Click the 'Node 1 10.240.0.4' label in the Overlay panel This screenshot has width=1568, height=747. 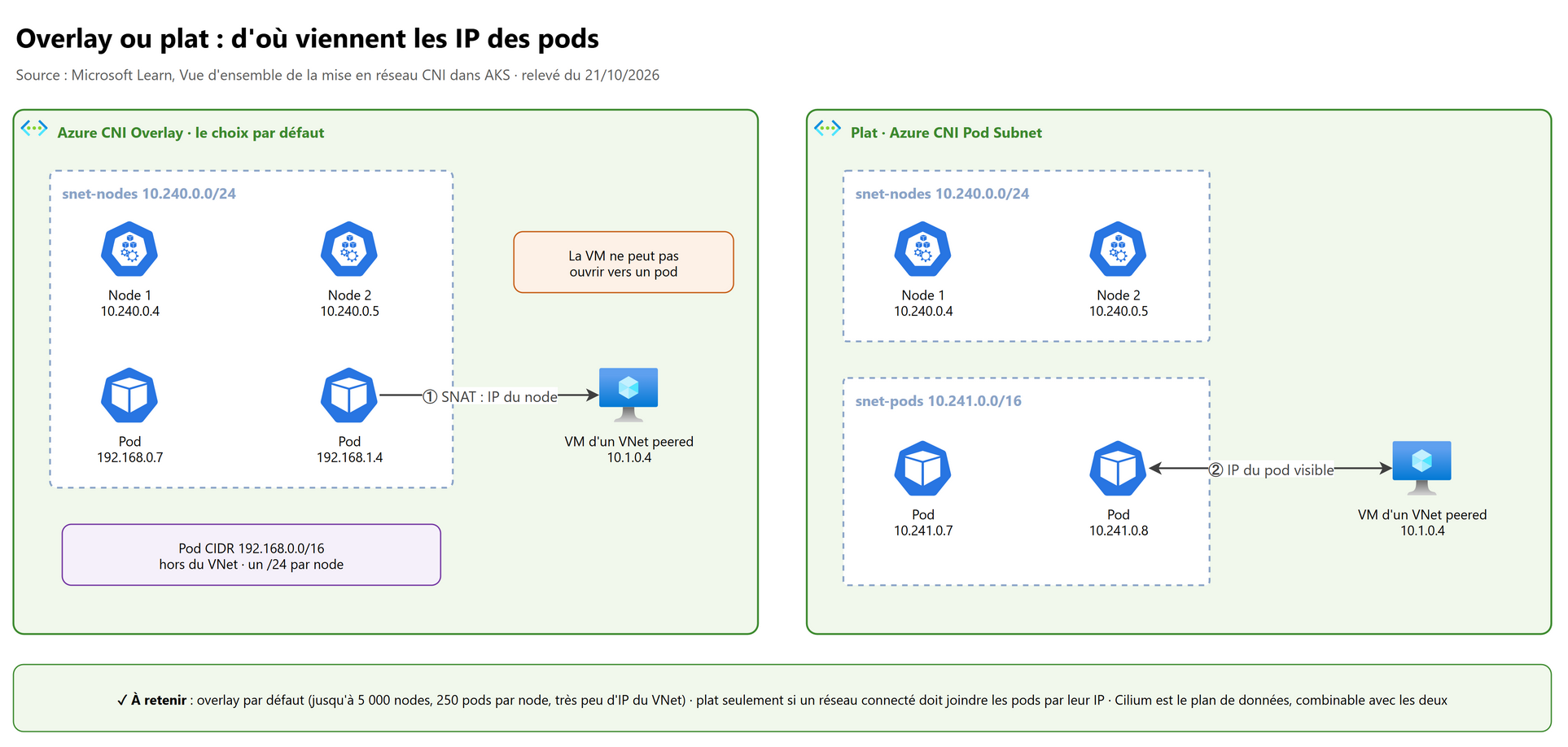coord(129,303)
